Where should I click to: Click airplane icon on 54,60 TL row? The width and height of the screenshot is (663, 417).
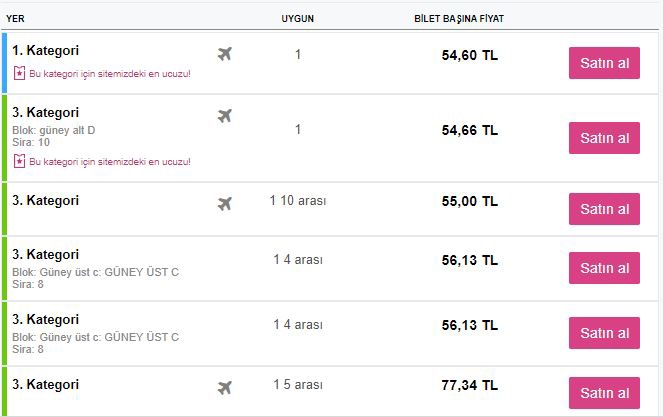pos(225,54)
